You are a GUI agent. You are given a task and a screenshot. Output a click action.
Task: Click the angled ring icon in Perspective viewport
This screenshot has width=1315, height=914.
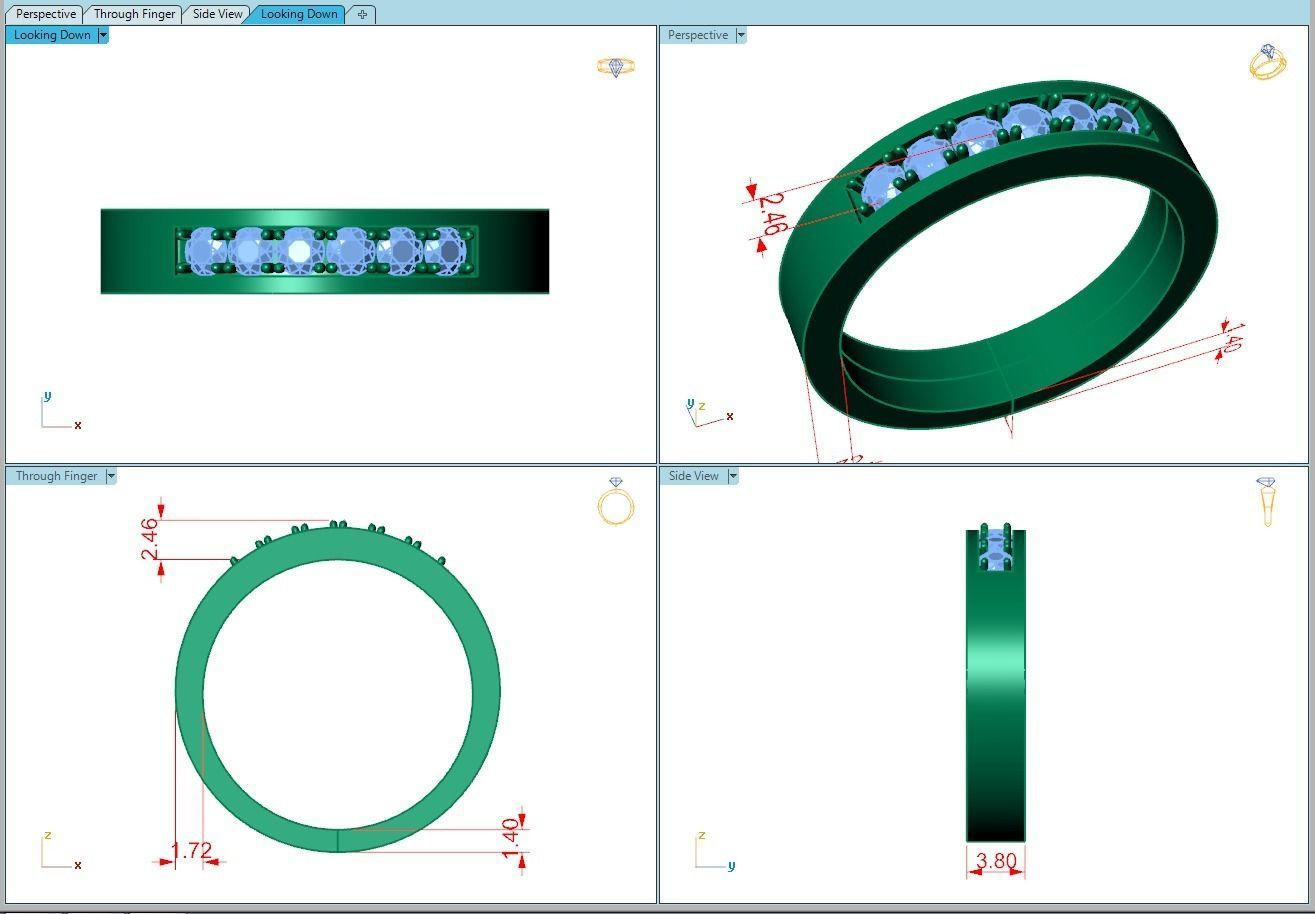pos(1267,62)
